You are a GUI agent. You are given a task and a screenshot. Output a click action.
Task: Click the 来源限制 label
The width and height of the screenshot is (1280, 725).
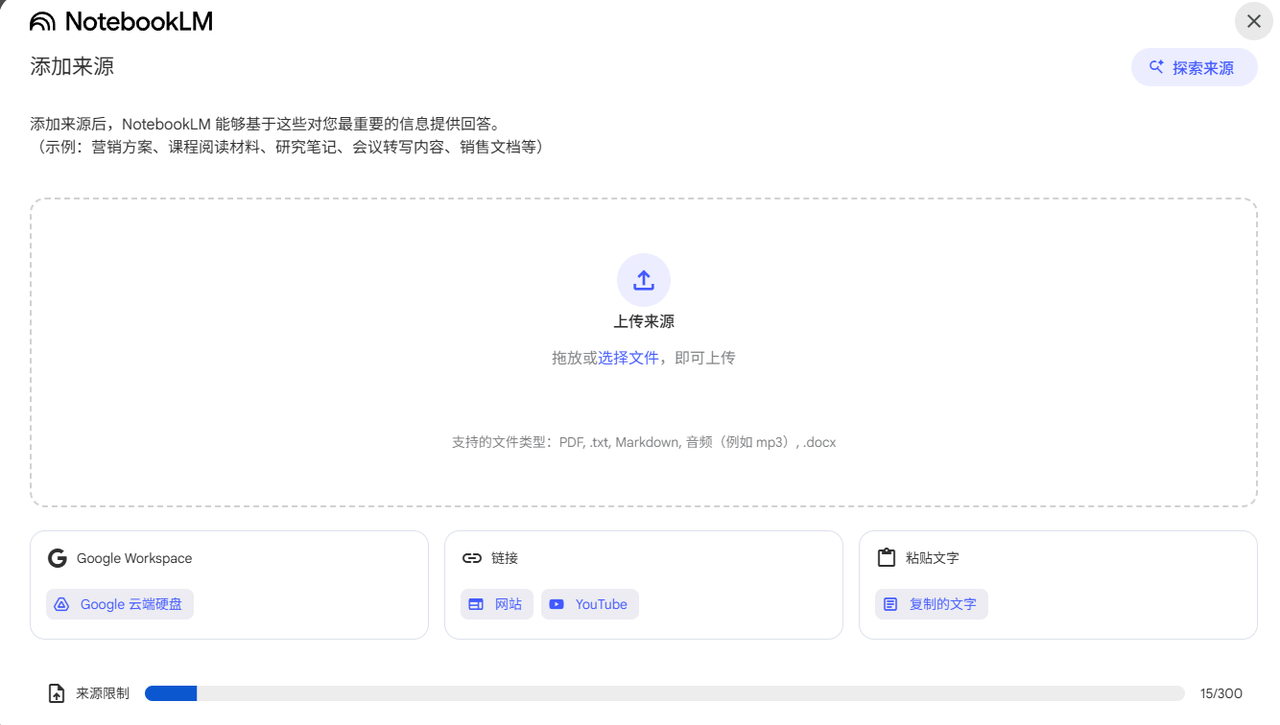(102, 693)
